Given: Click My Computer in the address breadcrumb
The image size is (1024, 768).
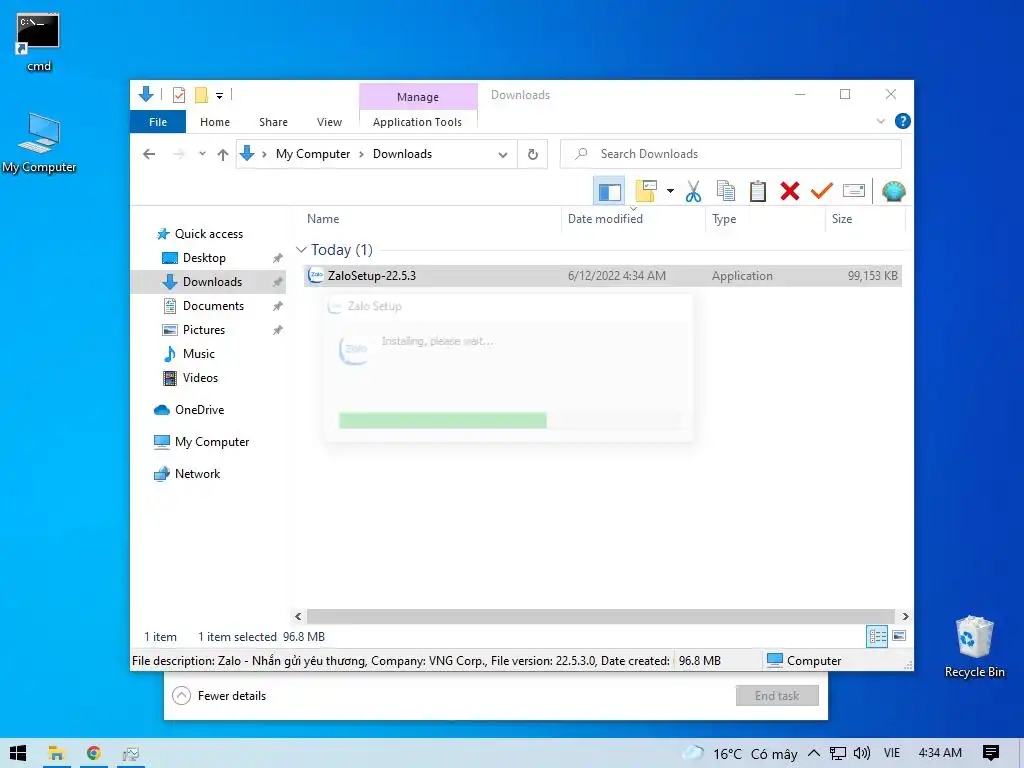Looking at the screenshot, I should tap(313, 154).
